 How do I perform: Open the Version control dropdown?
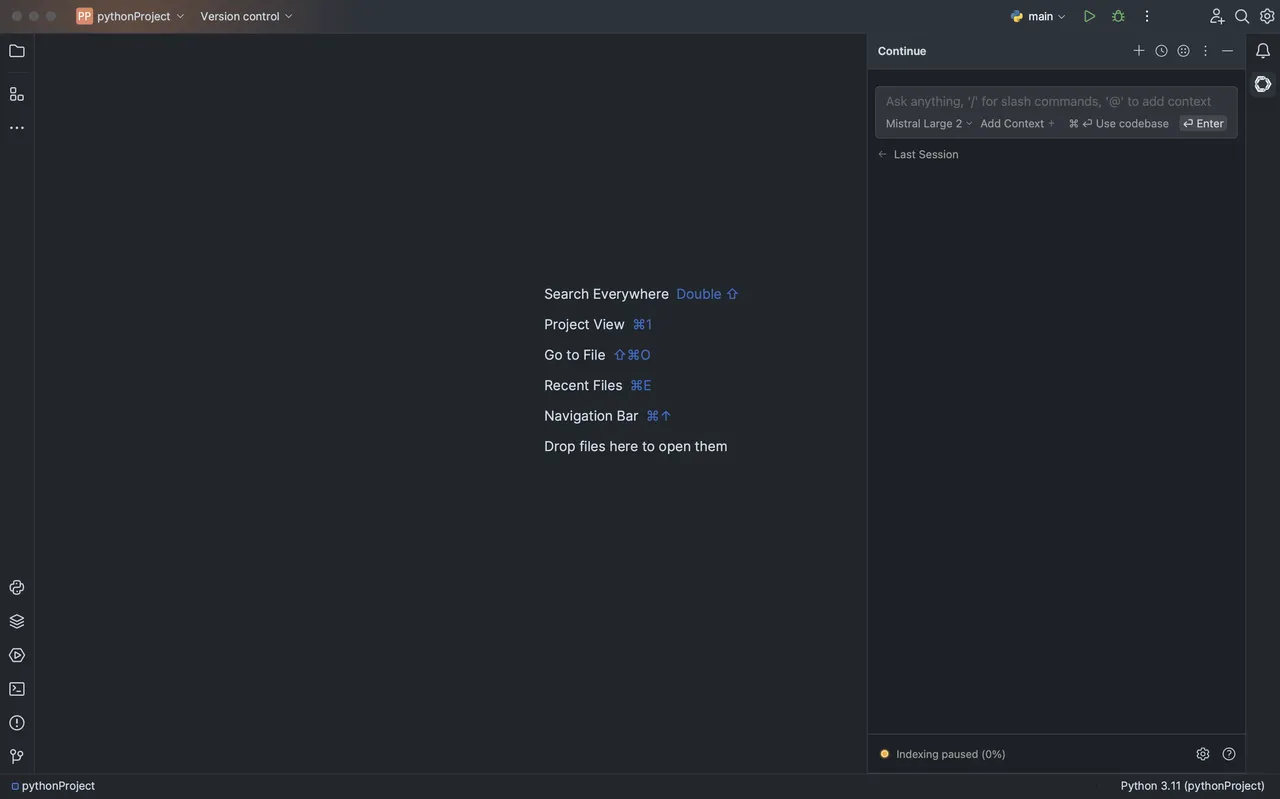pyautogui.click(x=247, y=16)
